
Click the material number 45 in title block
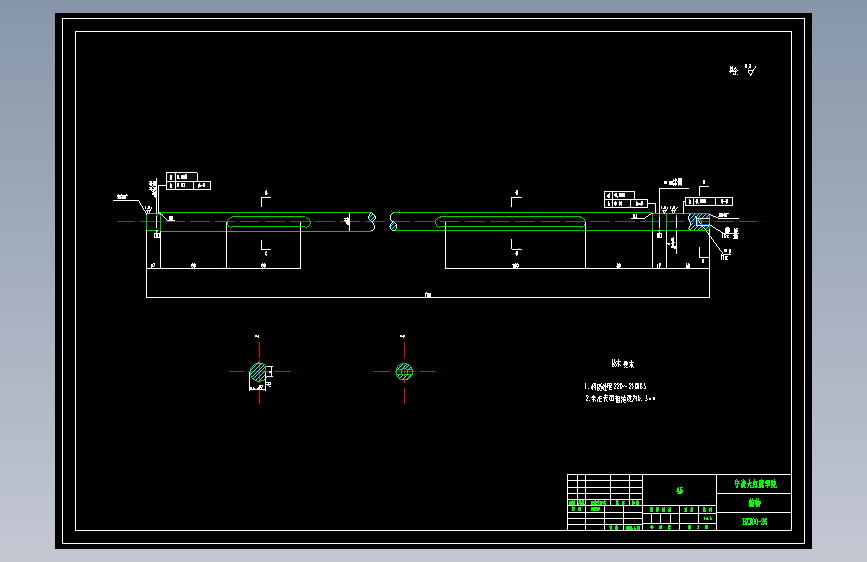[680, 491]
